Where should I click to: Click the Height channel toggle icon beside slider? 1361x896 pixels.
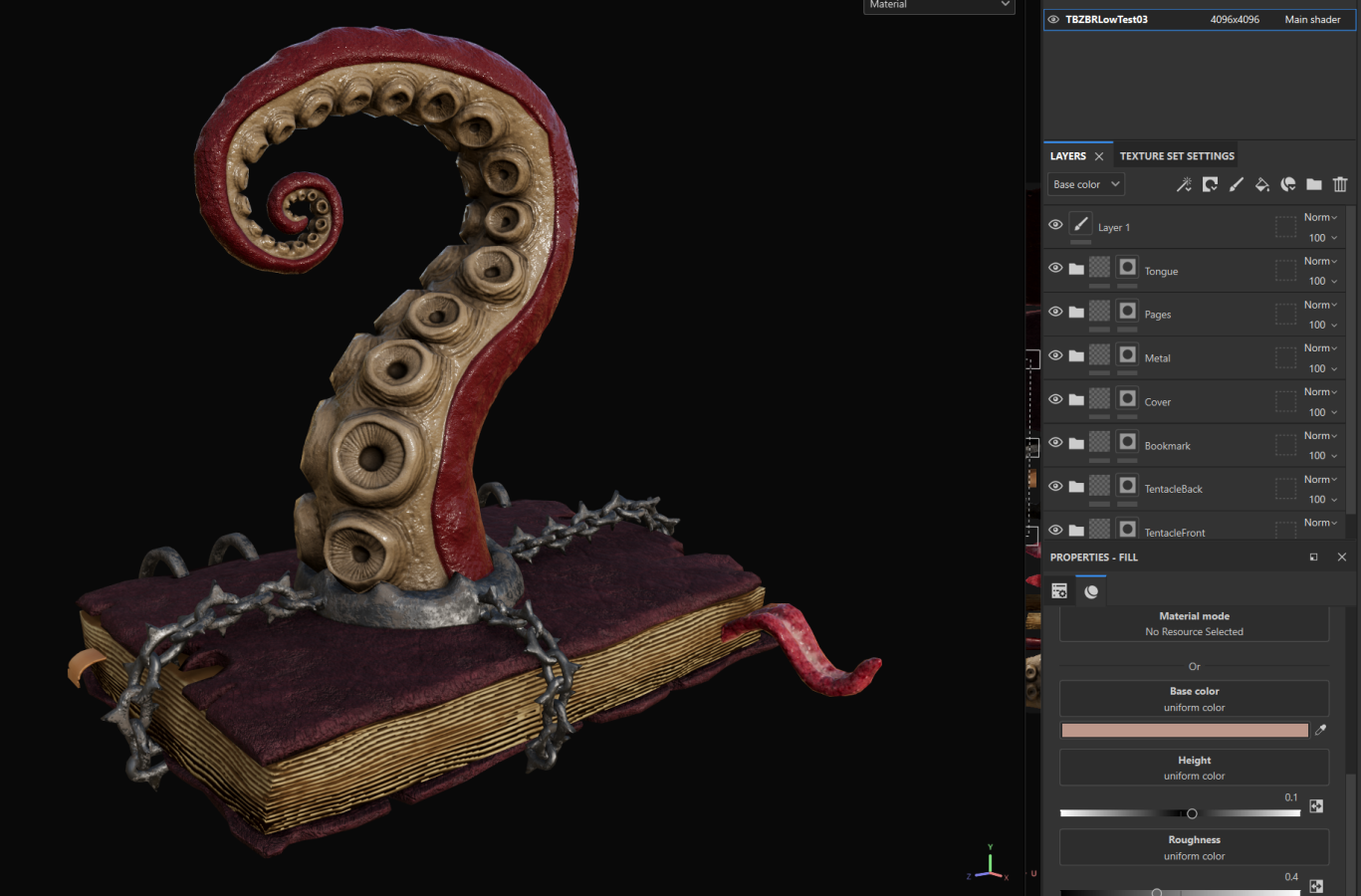point(1316,806)
